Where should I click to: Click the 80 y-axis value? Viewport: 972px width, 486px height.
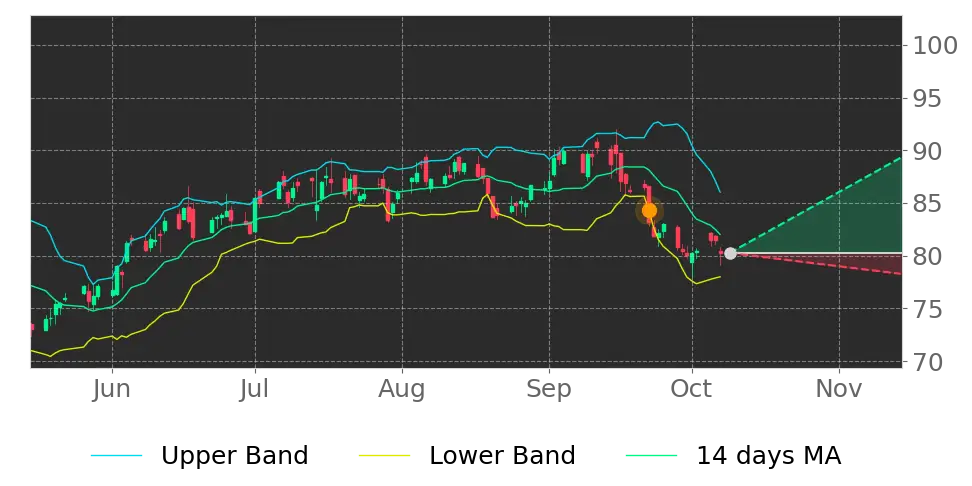click(x=928, y=257)
